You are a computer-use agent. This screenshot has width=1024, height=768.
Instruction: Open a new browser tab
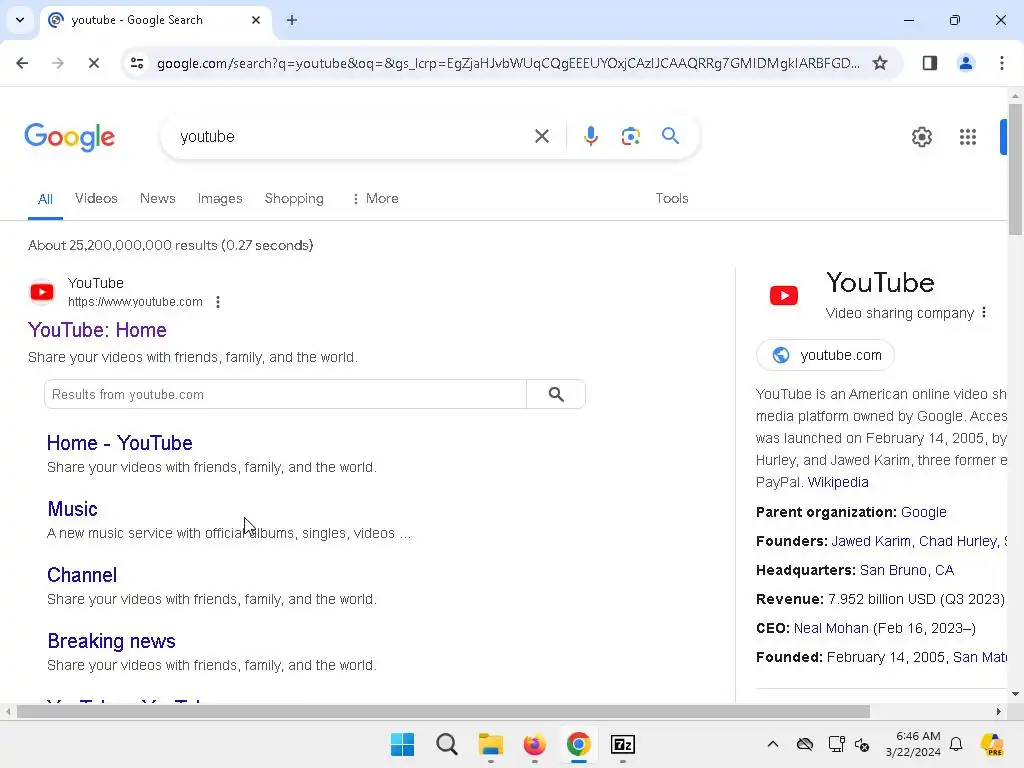(292, 20)
